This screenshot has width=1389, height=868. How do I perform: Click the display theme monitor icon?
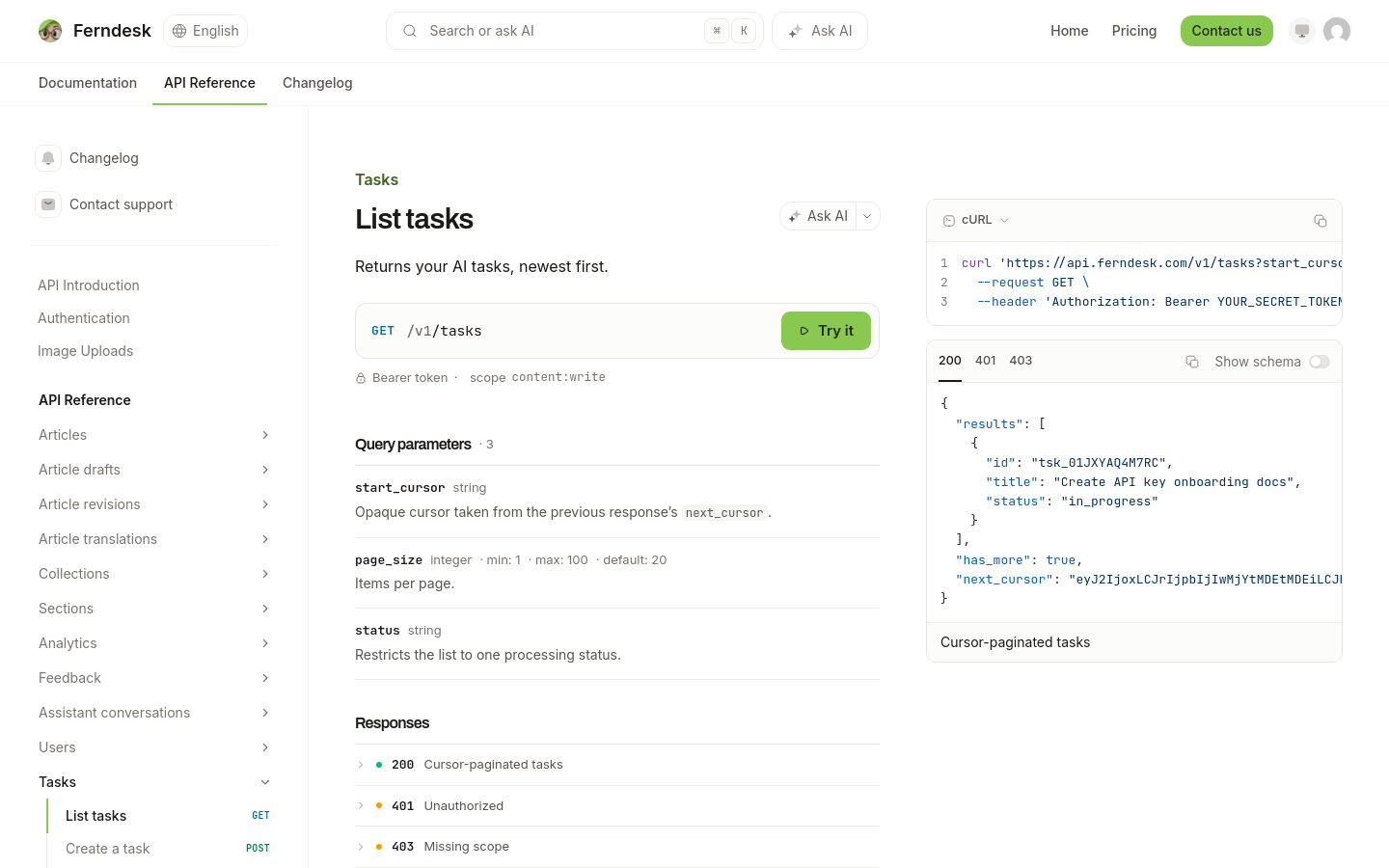pyautogui.click(x=1302, y=31)
